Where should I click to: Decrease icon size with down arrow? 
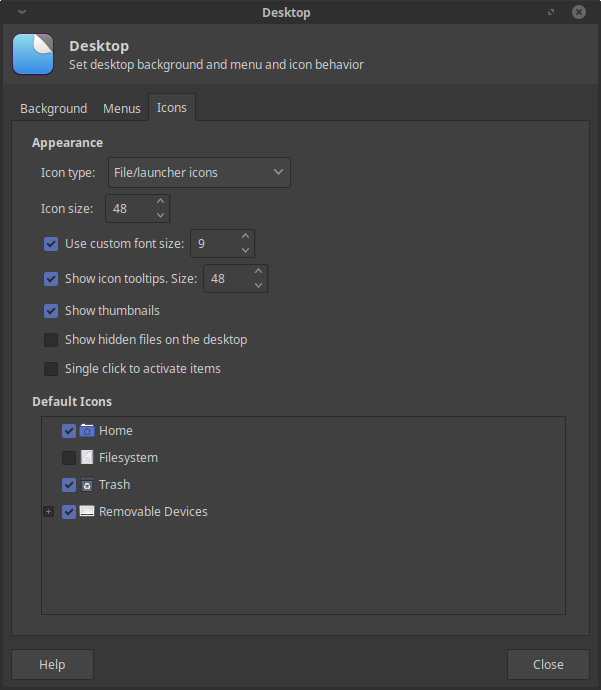pyautogui.click(x=161, y=215)
